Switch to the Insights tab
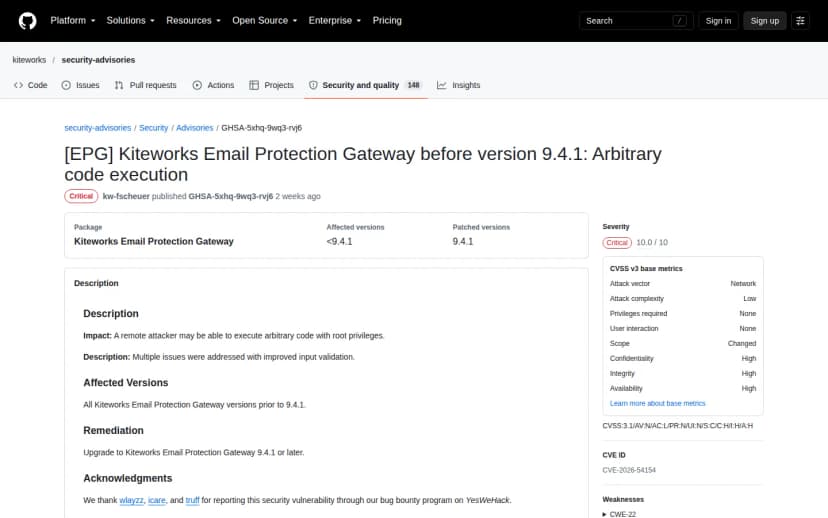The height and width of the screenshot is (518, 828). pyautogui.click(x=458, y=85)
